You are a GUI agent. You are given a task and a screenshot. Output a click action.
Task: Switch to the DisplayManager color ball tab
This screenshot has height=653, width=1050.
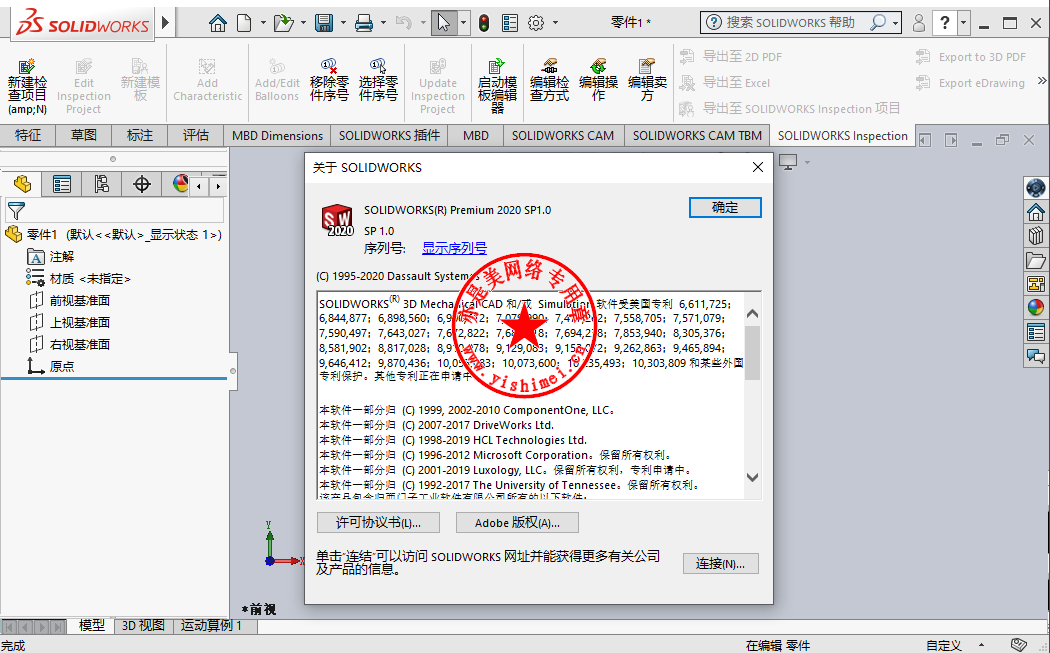click(179, 184)
